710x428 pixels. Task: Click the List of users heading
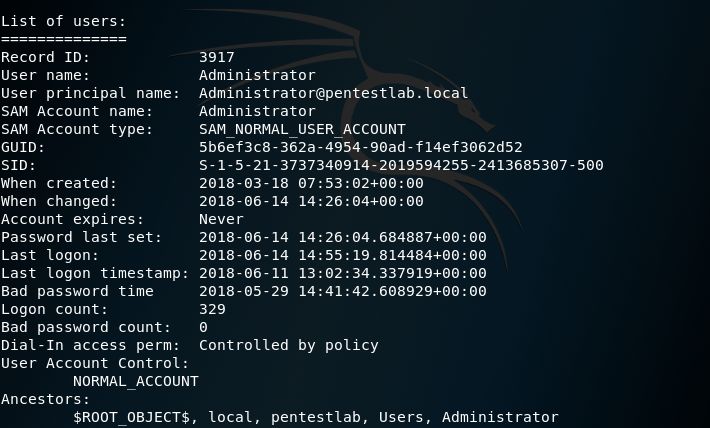coord(63,21)
